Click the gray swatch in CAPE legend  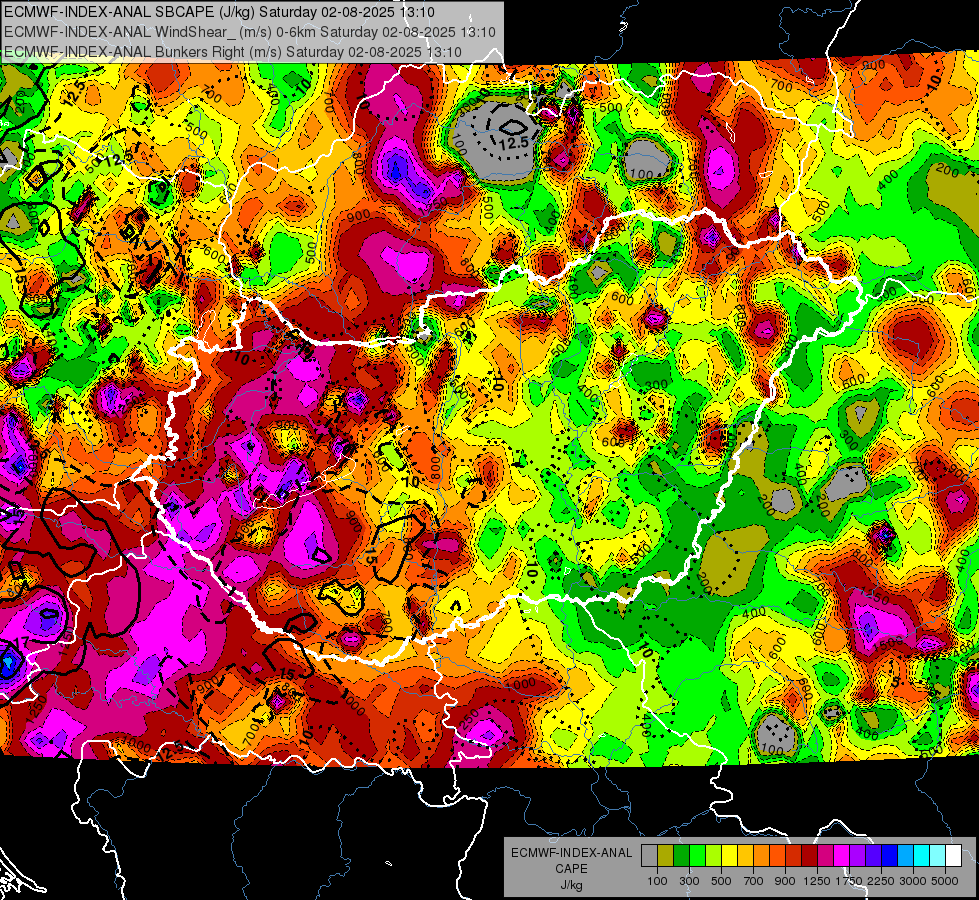[649, 856]
